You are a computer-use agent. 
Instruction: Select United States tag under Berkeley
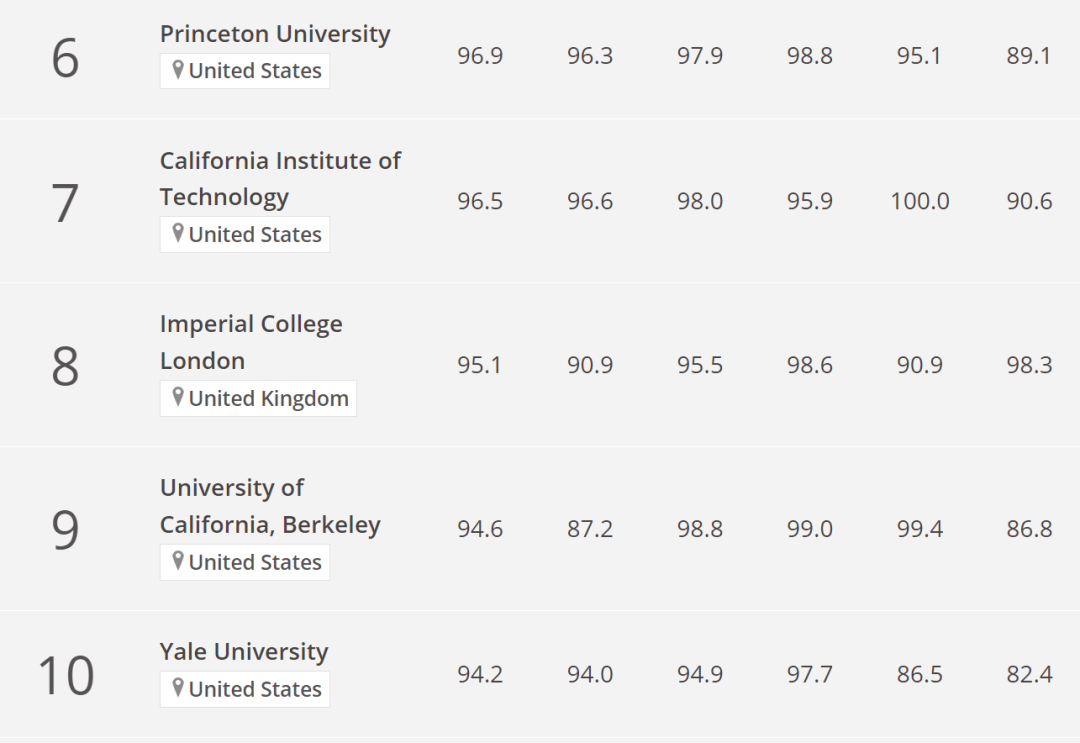245,563
